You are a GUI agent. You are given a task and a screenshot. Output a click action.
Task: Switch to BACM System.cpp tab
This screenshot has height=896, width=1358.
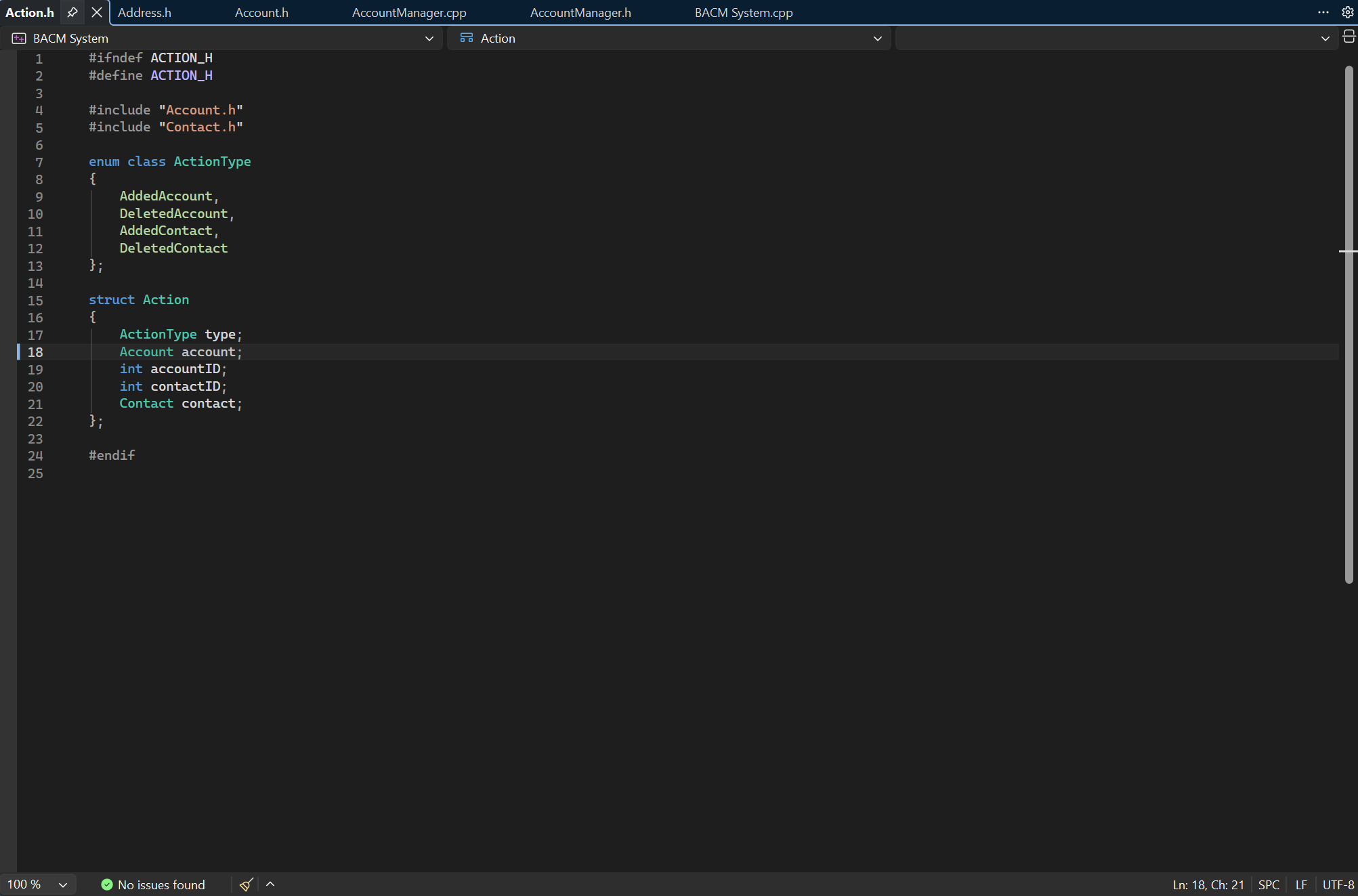point(744,12)
